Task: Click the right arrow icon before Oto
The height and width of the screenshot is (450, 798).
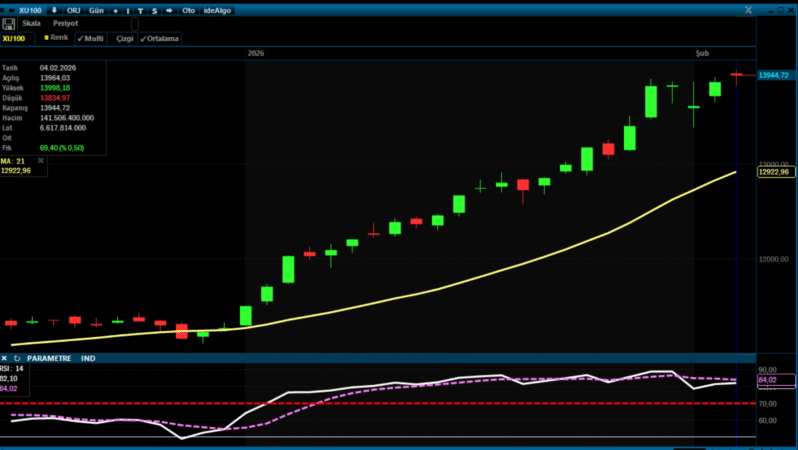Action: (169, 10)
